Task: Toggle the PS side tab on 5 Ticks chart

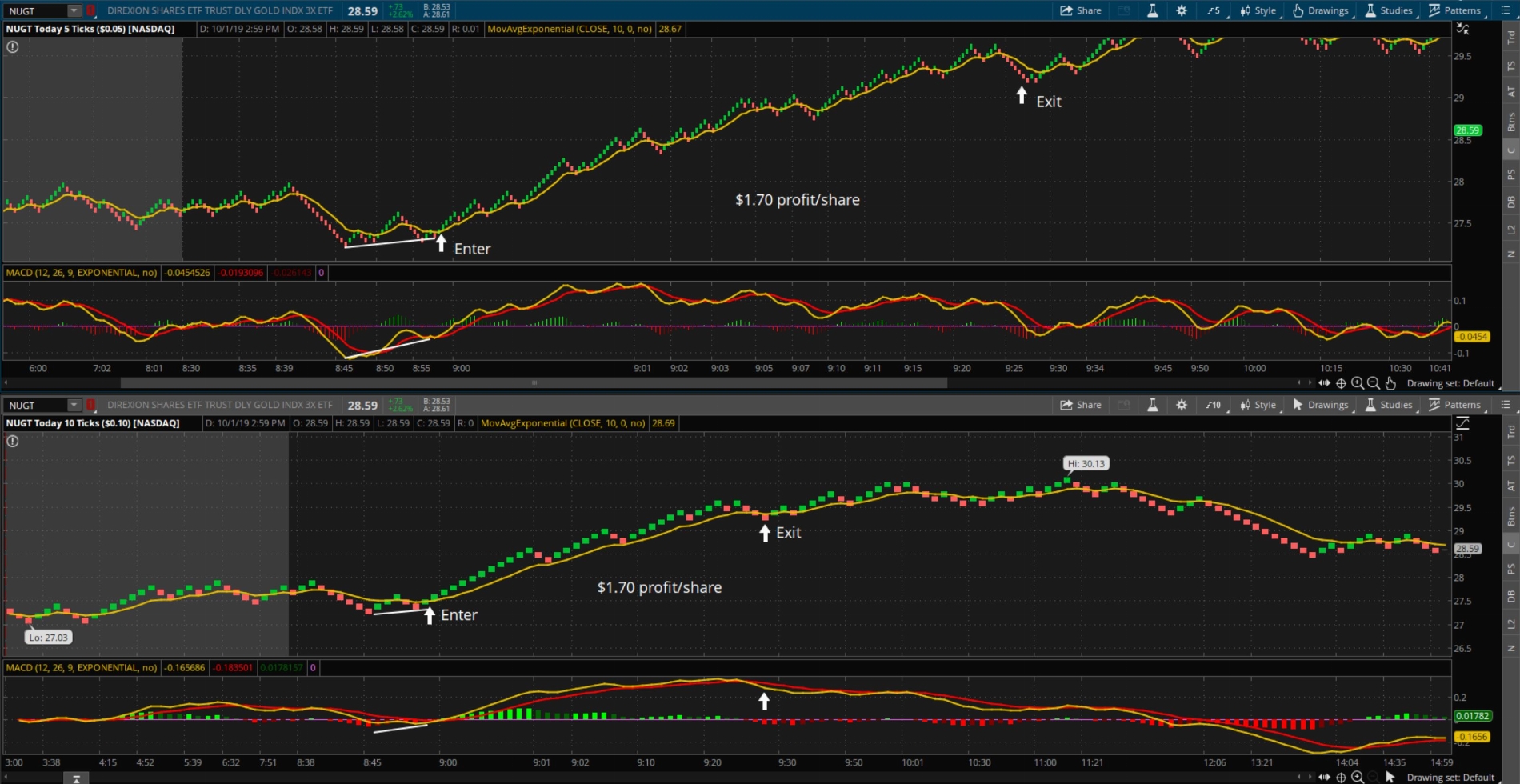Action: pyautogui.click(x=1511, y=174)
